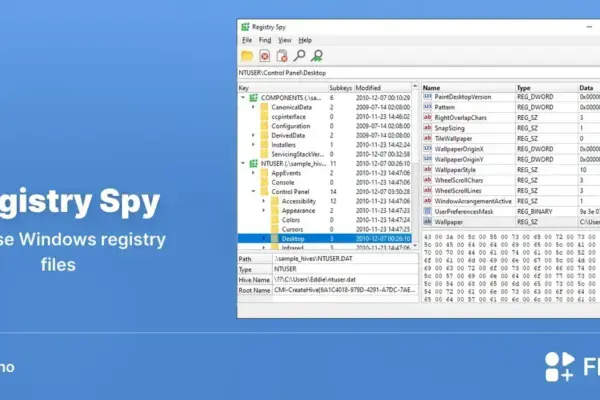Expand the Appearance key

pyautogui.click(x=264, y=211)
